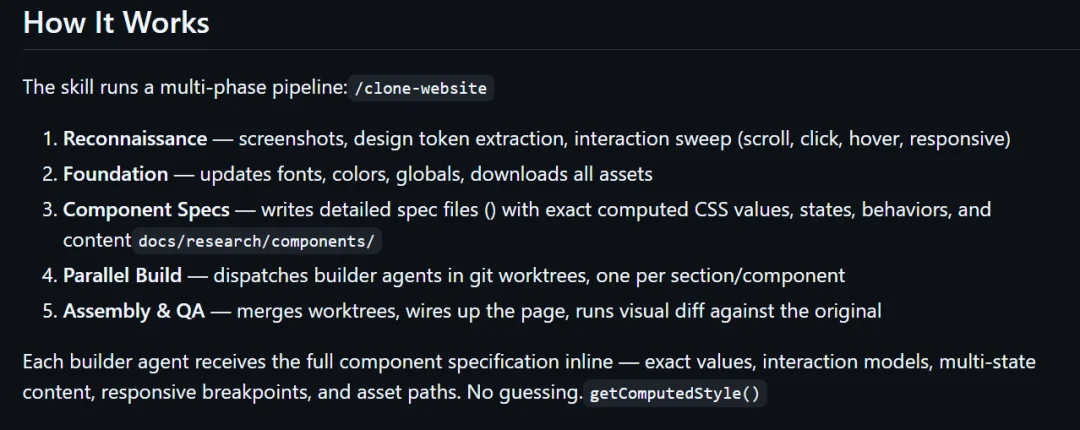Viewport: 1080px width, 430px height.
Task: Click the Component Specs bold label
Action: (149, 209)
